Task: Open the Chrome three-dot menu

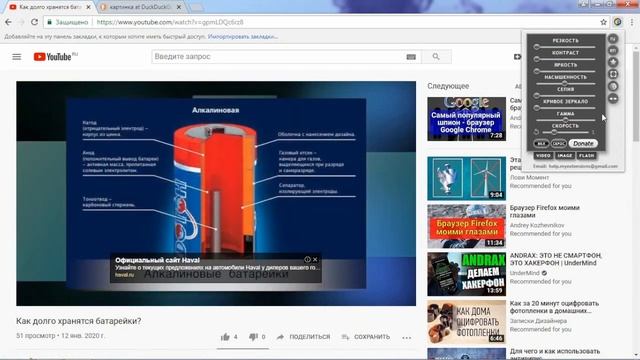Action: coord(631,22)
